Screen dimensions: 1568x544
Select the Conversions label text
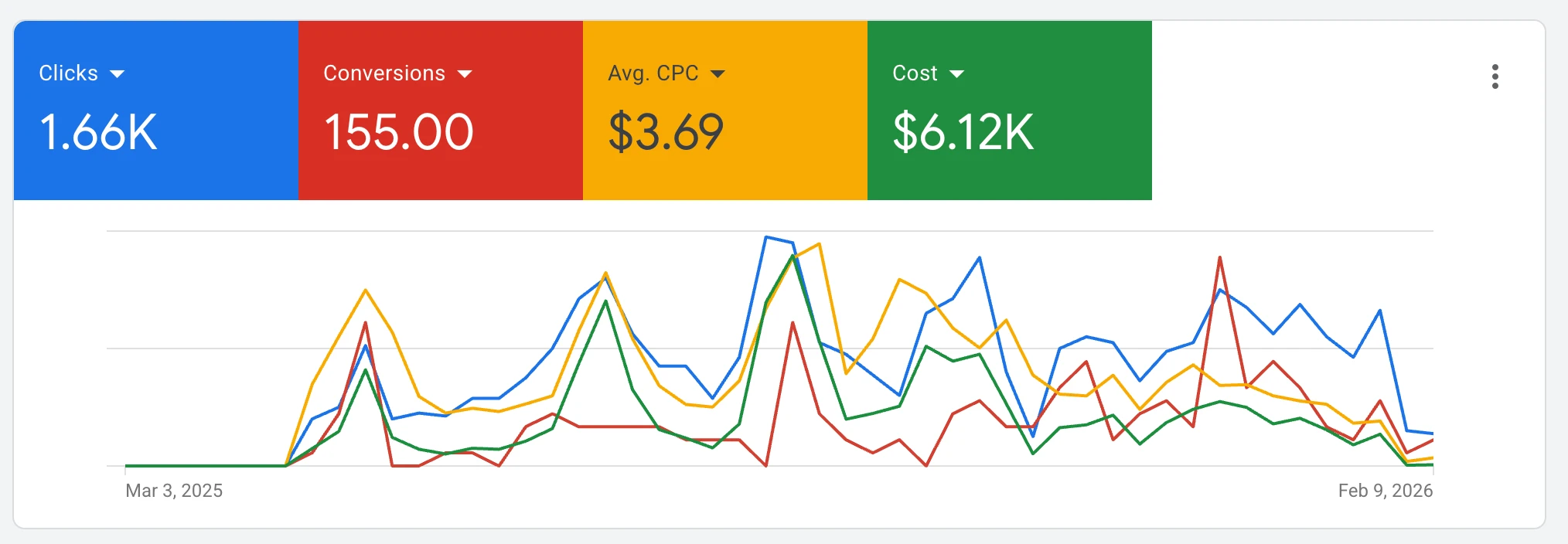pos(384,73)
